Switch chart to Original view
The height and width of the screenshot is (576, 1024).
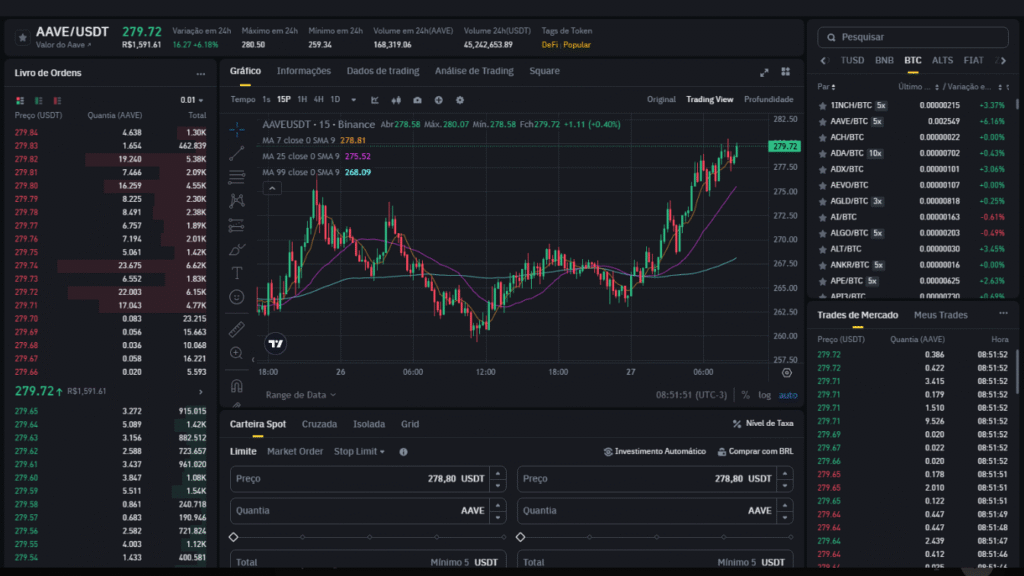pos(661,99)
